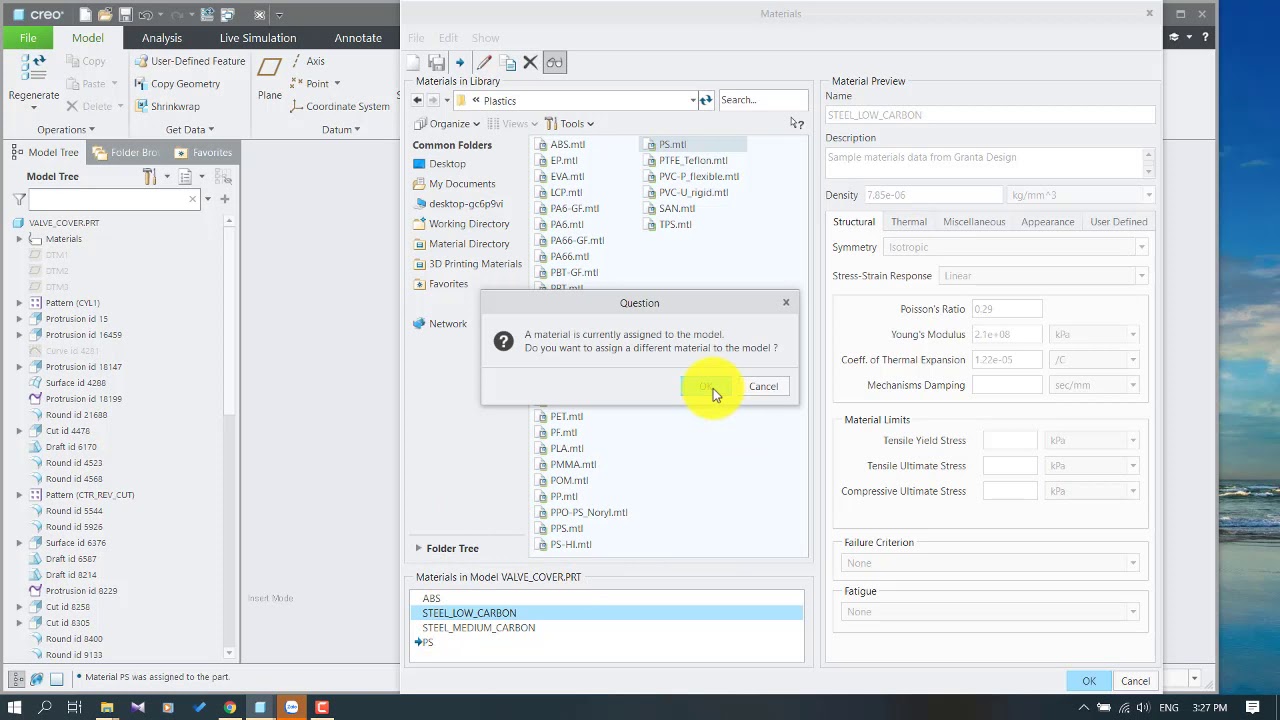Click the Model Tree settings hammer icon
1280x720 pixels.
[x=150, y=176]
